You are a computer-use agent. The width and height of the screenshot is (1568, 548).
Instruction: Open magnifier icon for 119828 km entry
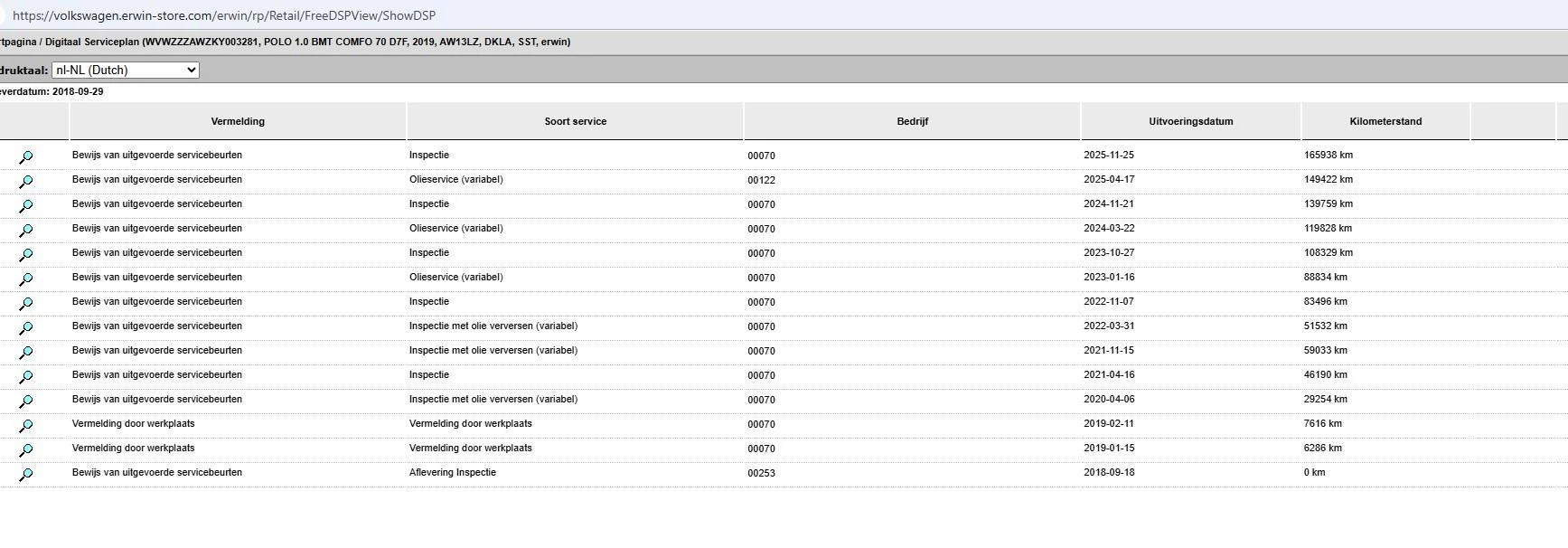click(x=26, y=230)
